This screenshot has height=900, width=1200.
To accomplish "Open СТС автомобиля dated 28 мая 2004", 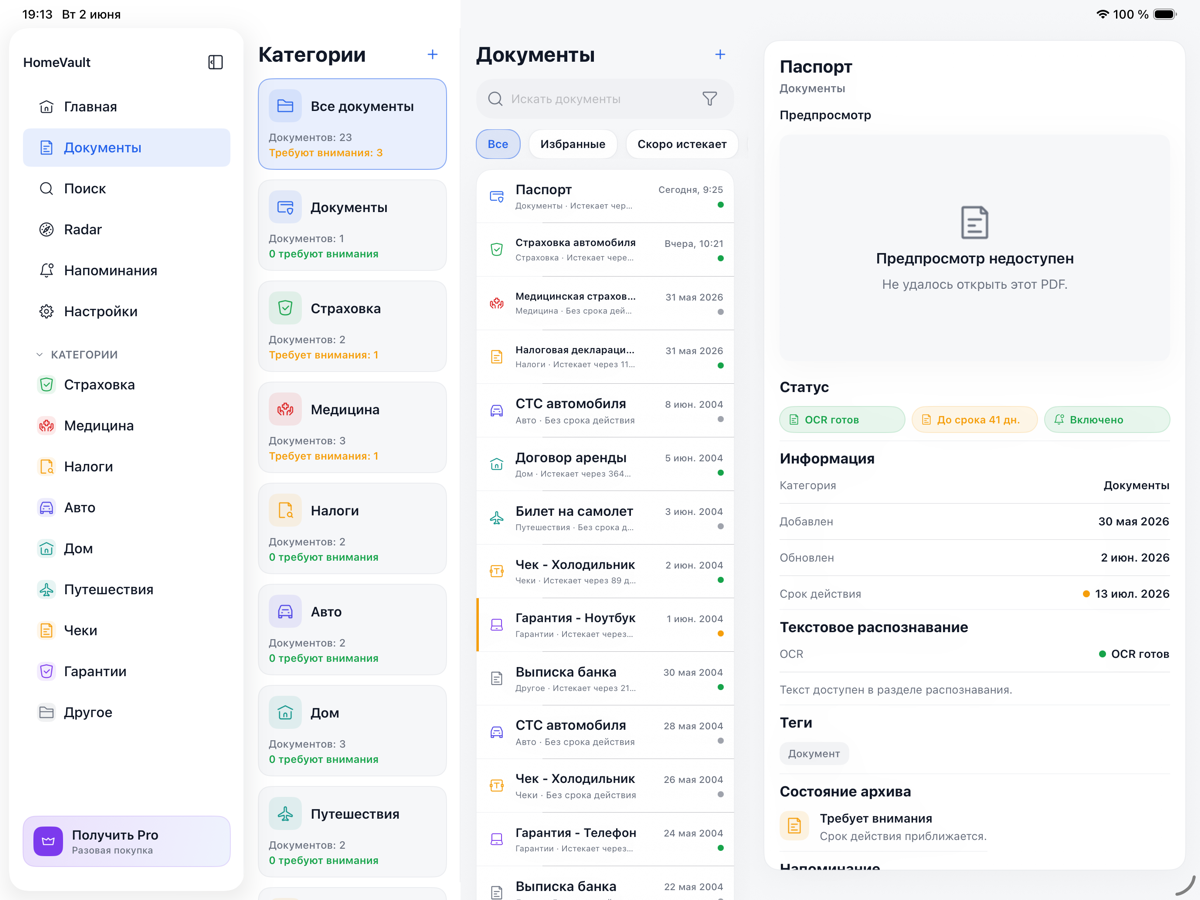I will tap(605, 732).
